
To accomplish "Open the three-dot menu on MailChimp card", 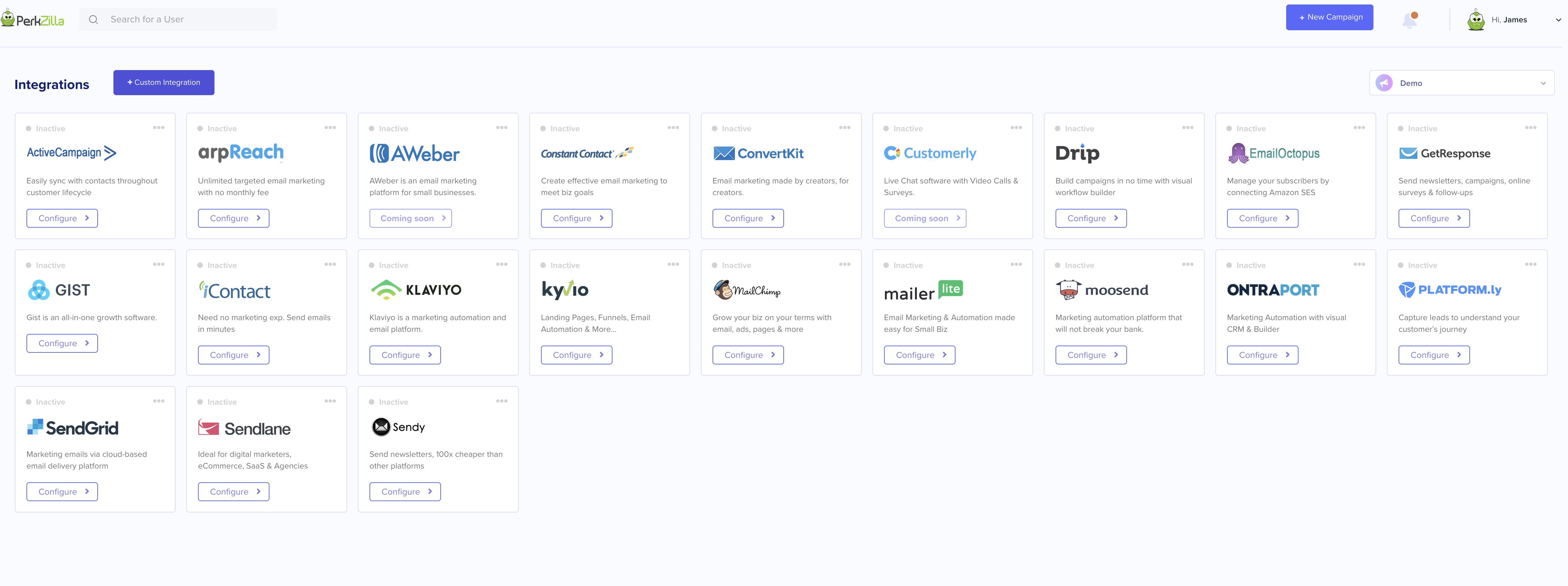I will 845,264.
